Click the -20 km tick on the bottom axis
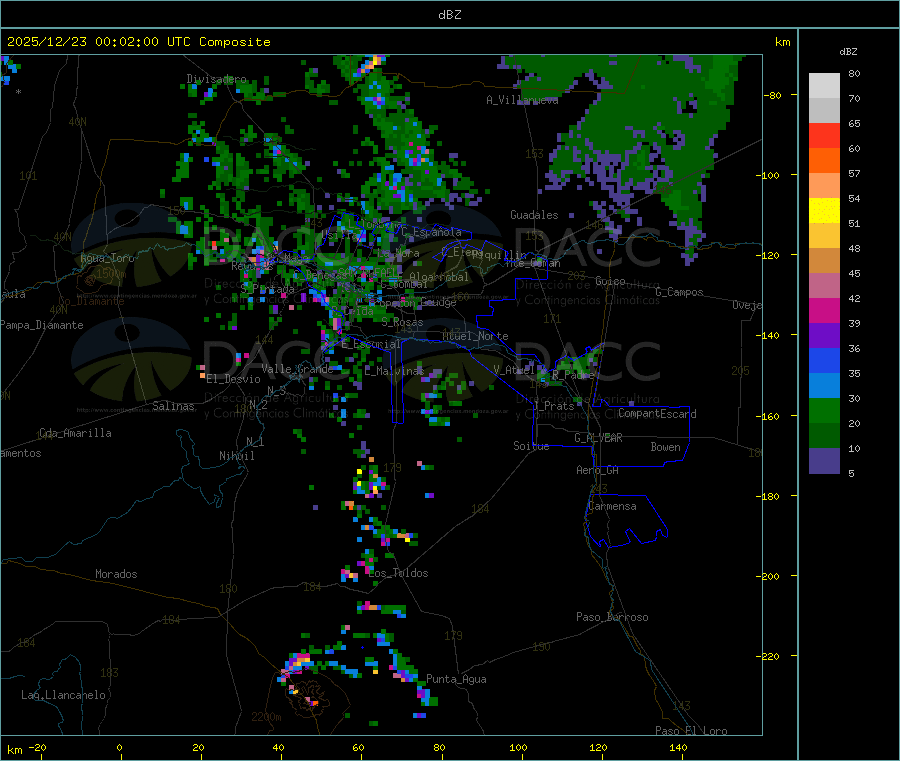Viewport: 900px width, 761px height. [38, 747]
